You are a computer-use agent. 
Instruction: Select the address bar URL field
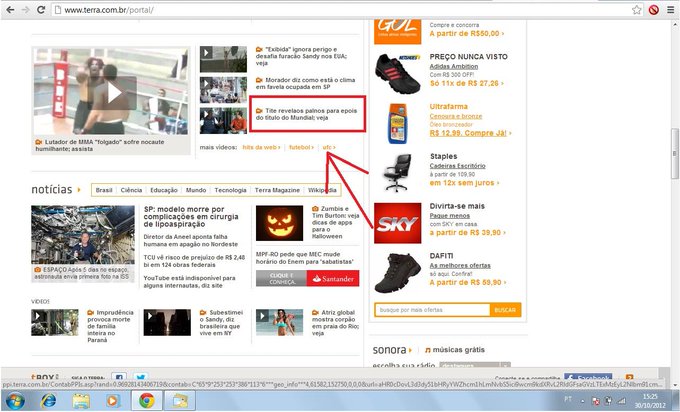(x=341, y=10)
